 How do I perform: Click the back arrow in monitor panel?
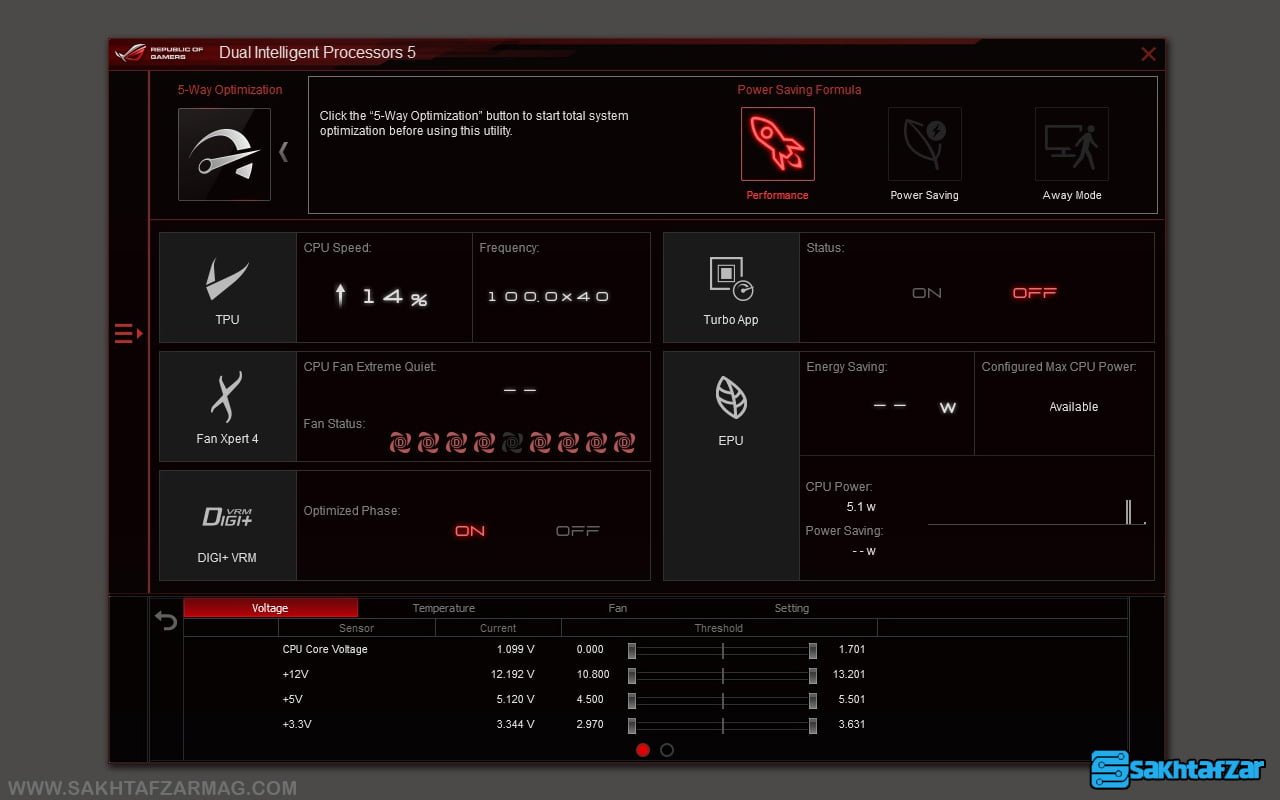click(x=166, y=621)
